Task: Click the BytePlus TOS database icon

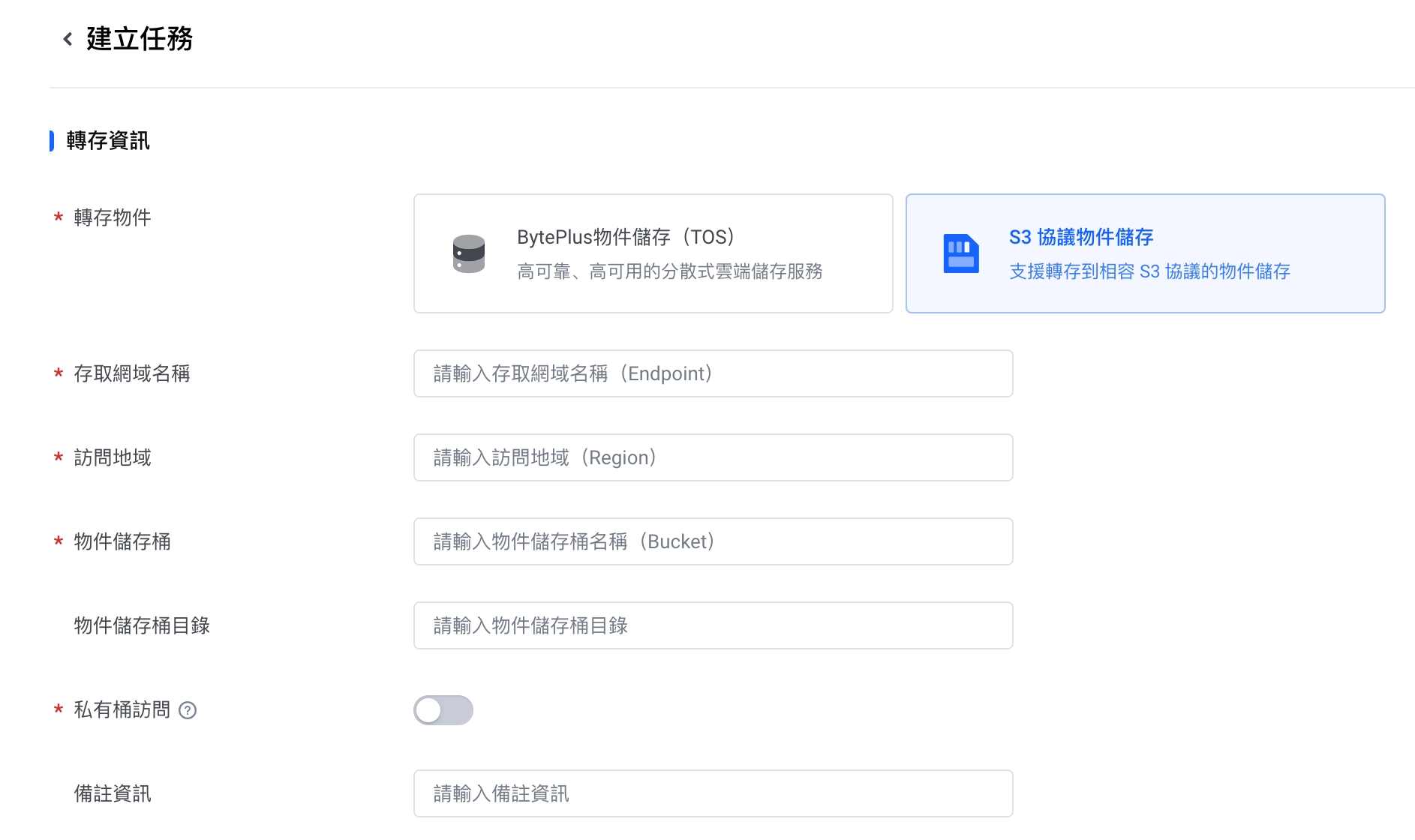Action: [x=468, y=253]
